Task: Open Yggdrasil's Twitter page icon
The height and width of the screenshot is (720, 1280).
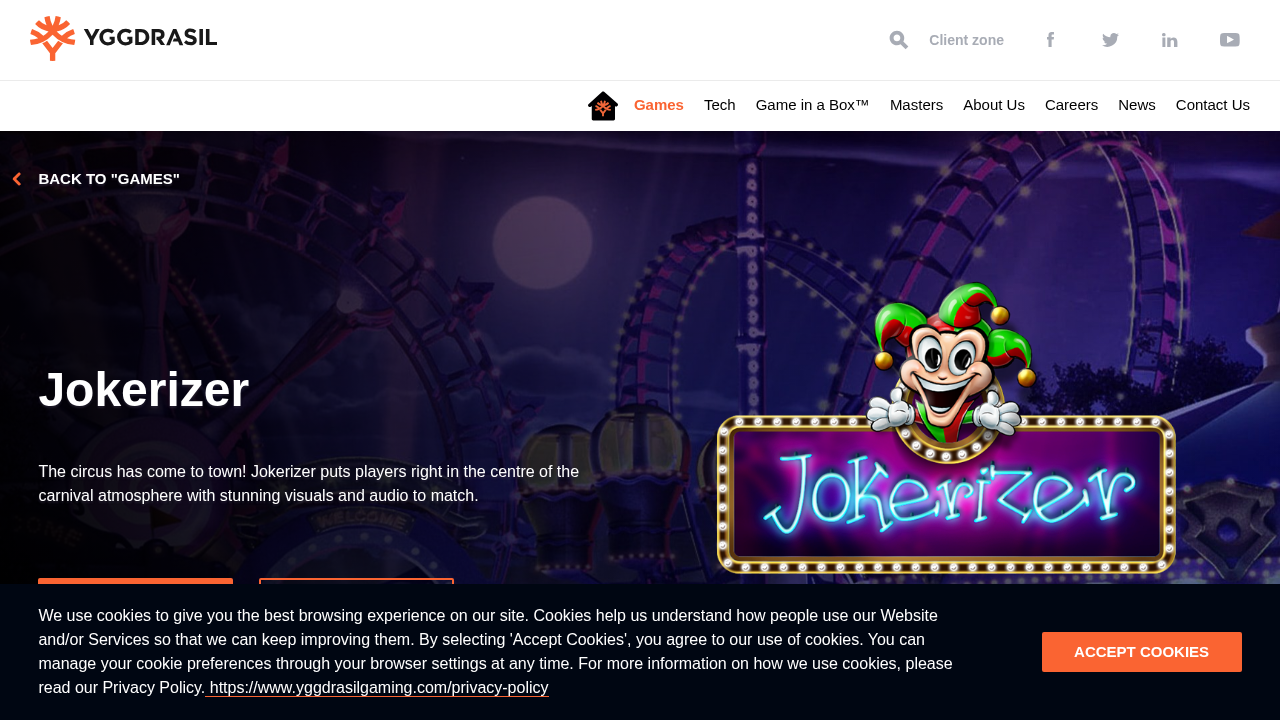Action: click(1108, 38)
